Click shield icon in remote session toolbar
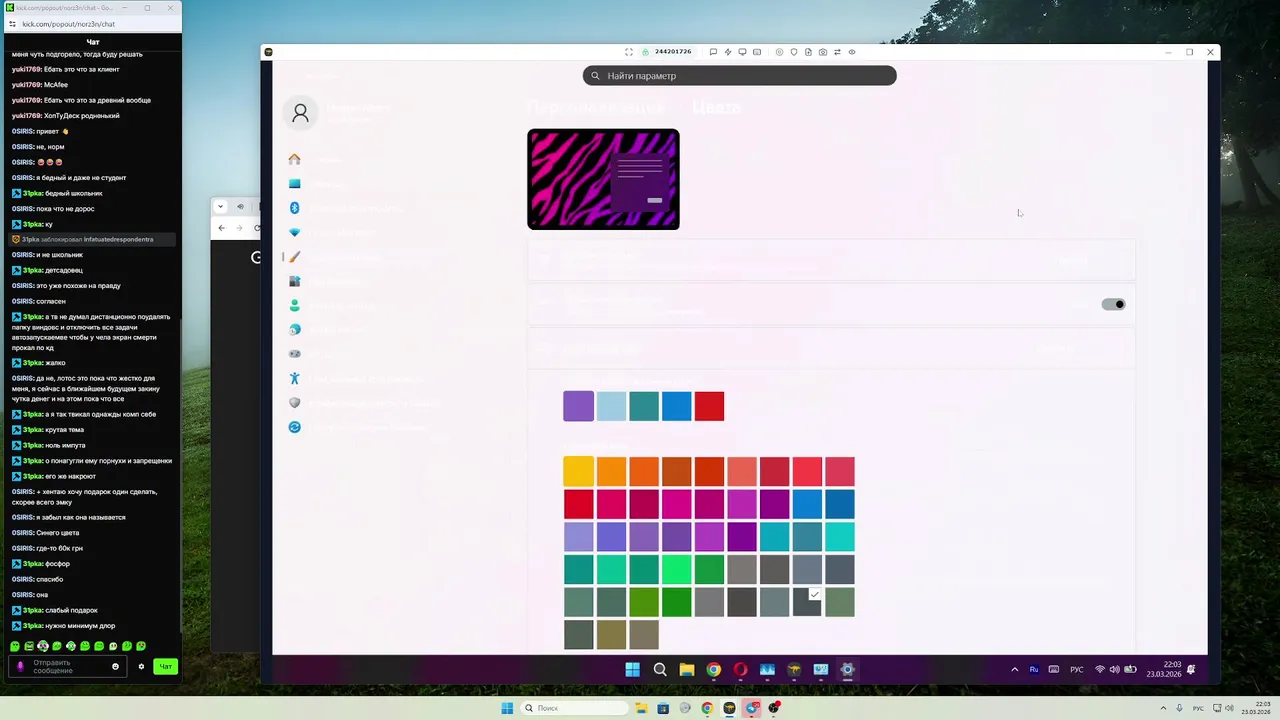The width and height of the screenshot is (1280, 720). point(794,52)
